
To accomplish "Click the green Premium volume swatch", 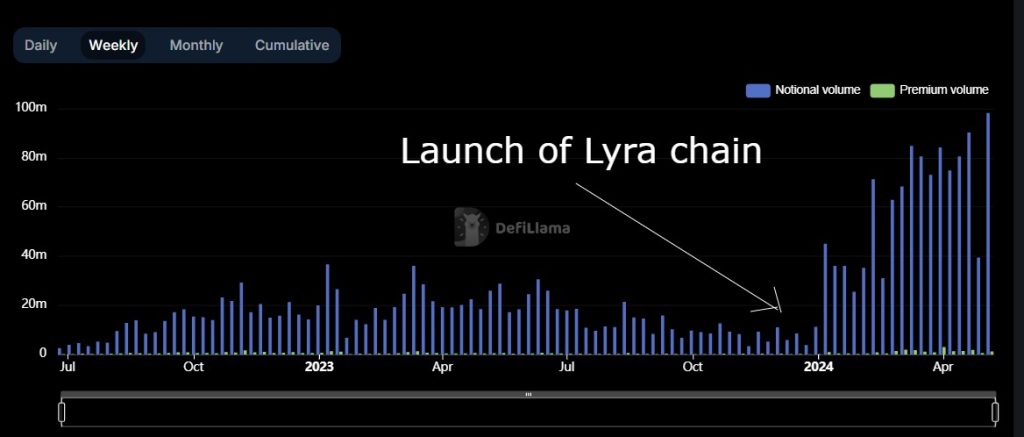I will [x=882, y=90].
